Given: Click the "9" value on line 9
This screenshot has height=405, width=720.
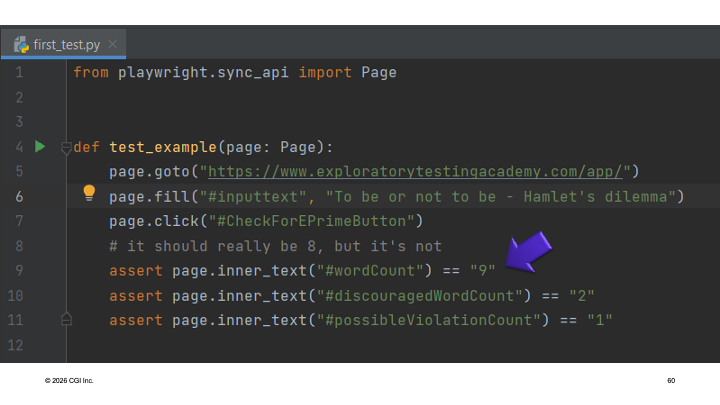Looking at the screenshot, I should click(x=483, y=271).
